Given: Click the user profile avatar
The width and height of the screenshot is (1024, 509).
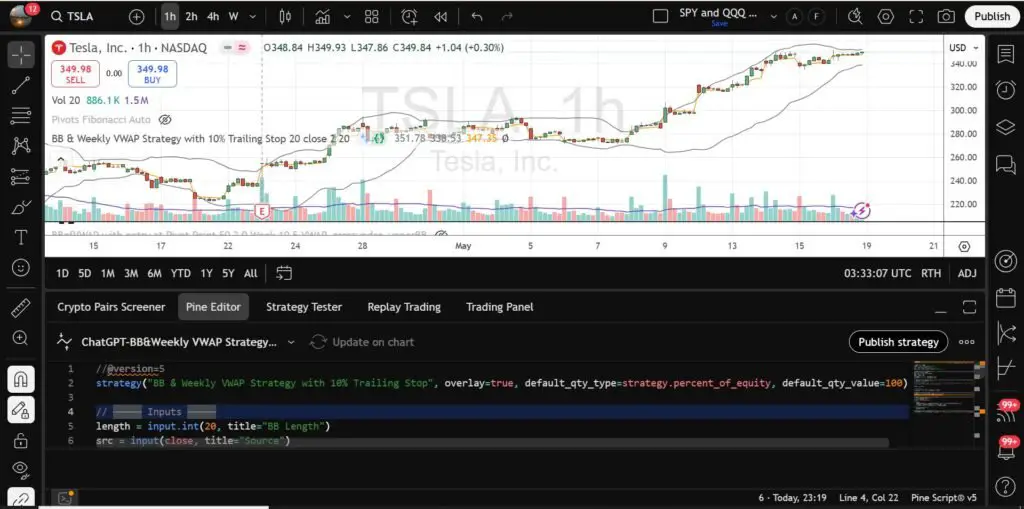Looking at the screenshot, I should pos(21,16).
